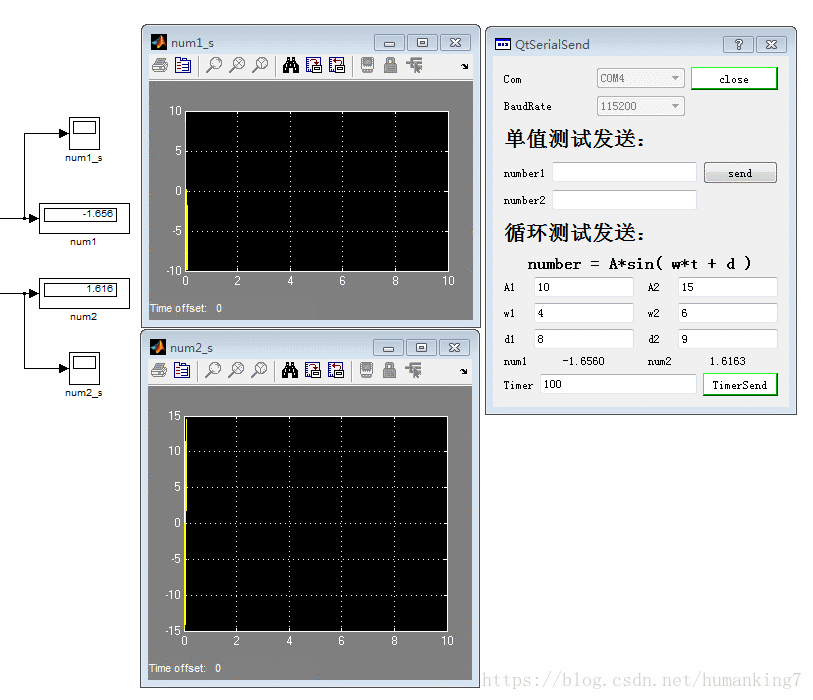This screenshot has height=700, width=813.
Task: Open the 115200 BaudRate dropdown
Action: pos(640,106)
